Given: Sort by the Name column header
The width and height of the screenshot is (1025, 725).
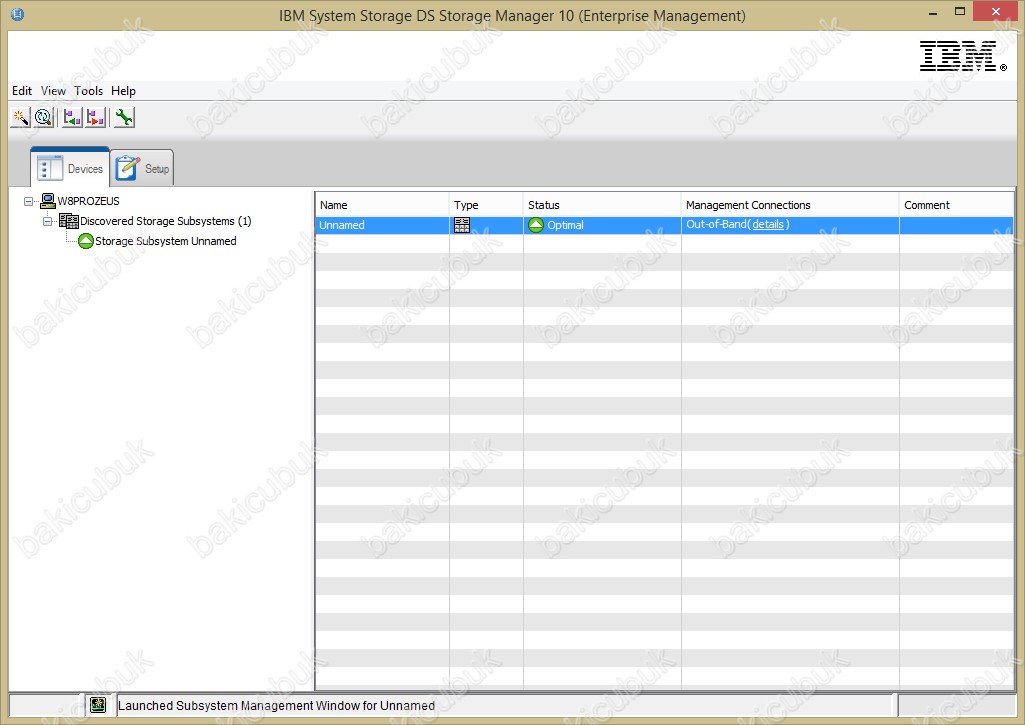Looking at the screenshot, I should click(x=382, y=205).
